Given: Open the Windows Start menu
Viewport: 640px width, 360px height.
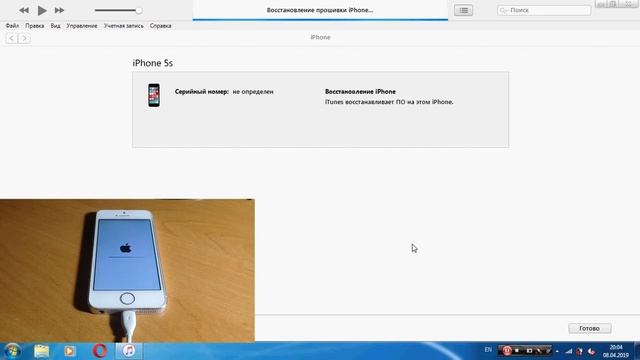Looking at the screenshot, I should [x=12, y=351].
